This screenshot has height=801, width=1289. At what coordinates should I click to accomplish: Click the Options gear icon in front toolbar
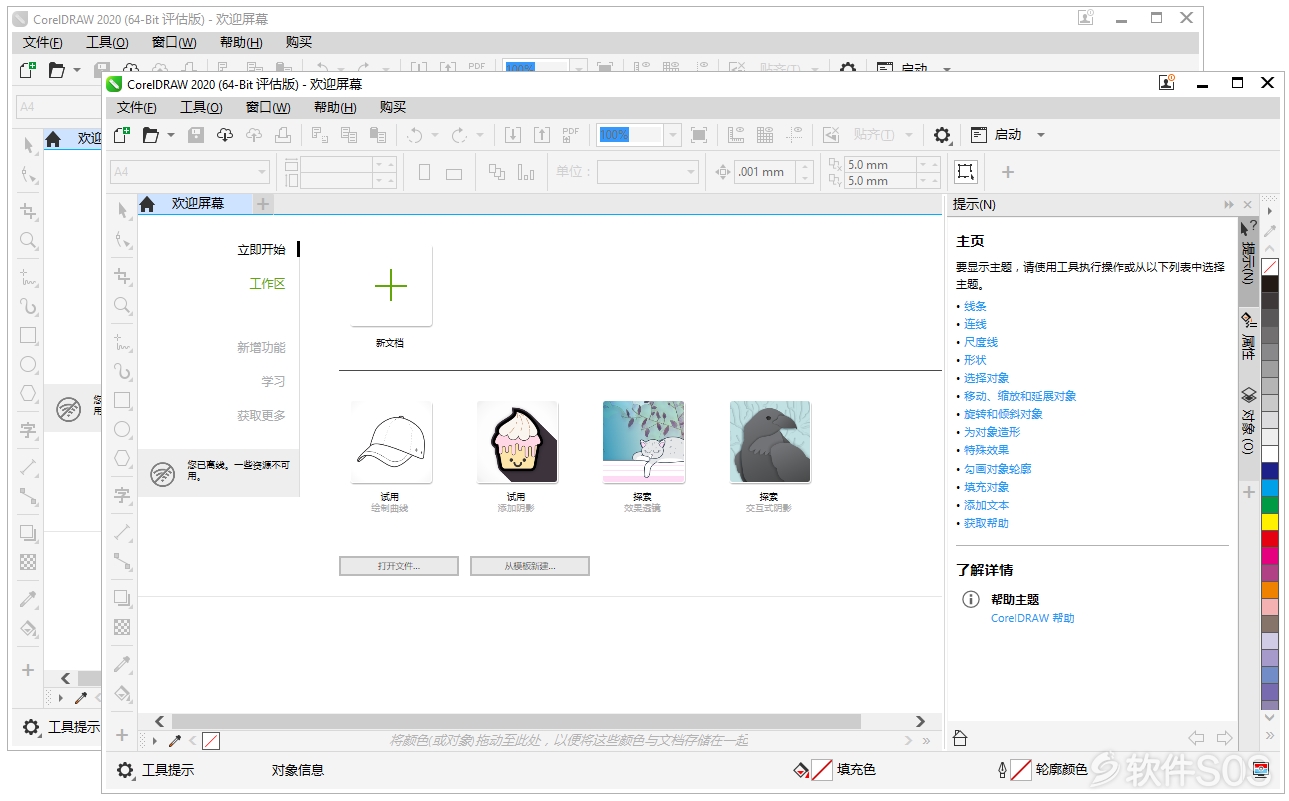[x=942, y=134]
